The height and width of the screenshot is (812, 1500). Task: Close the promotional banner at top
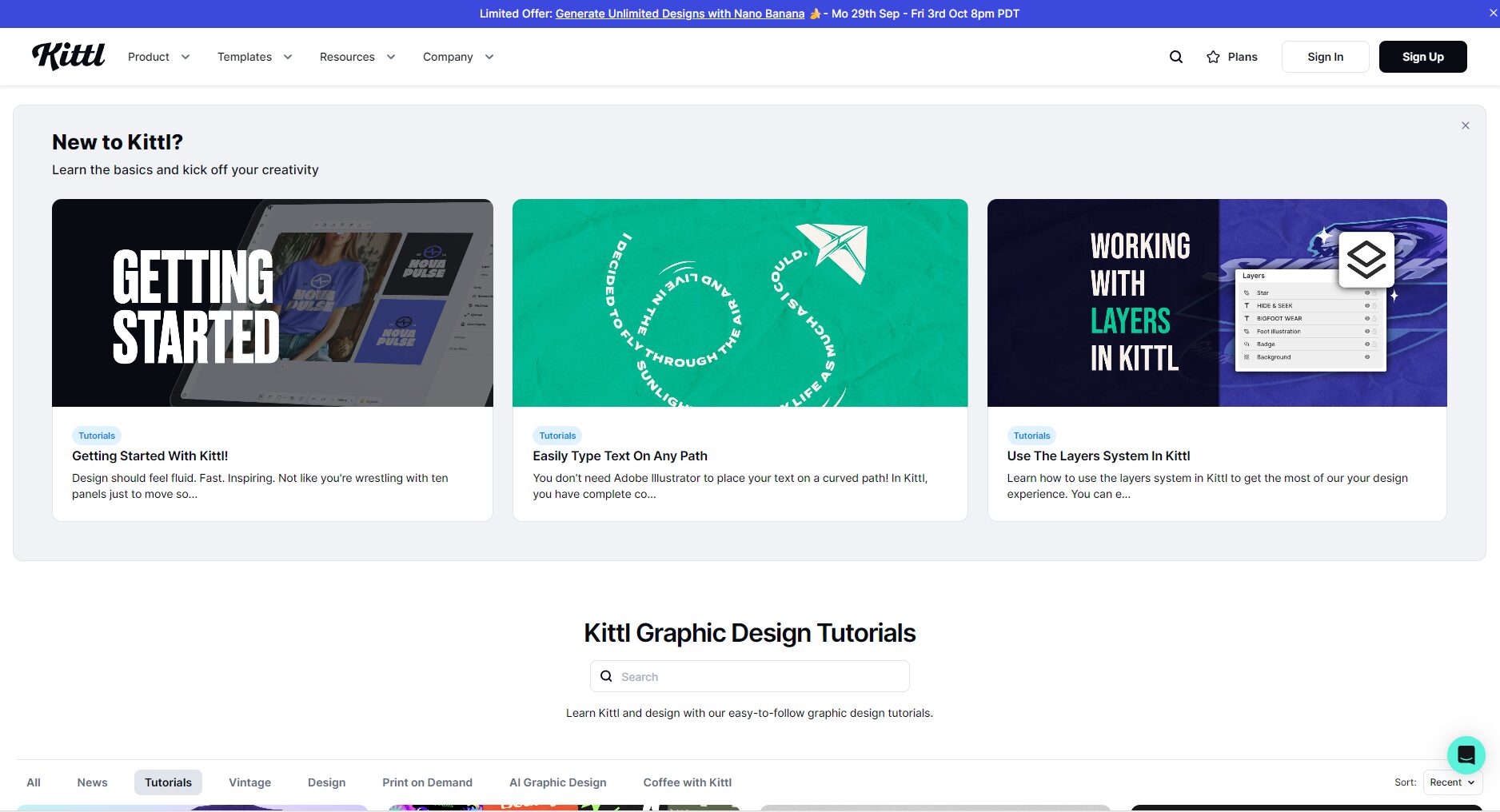pyautogui.click(x=1493, y=13)
